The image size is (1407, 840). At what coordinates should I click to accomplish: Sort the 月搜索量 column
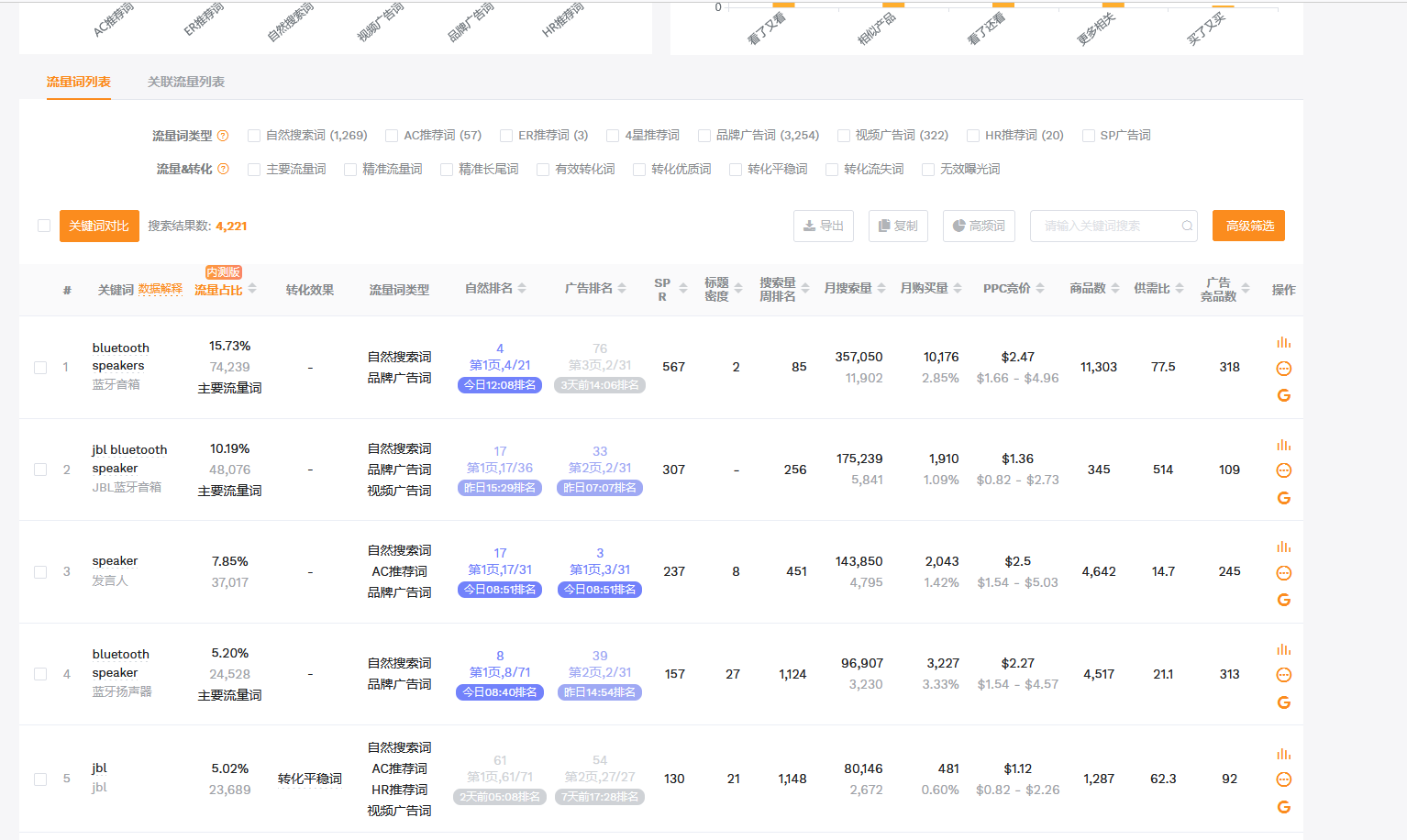click(x=883, y=287)
